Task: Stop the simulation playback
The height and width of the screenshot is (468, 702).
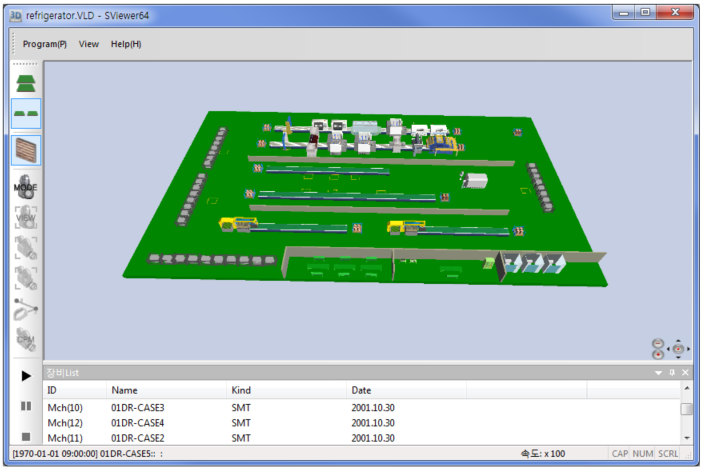Action: [x=26, y=436]
